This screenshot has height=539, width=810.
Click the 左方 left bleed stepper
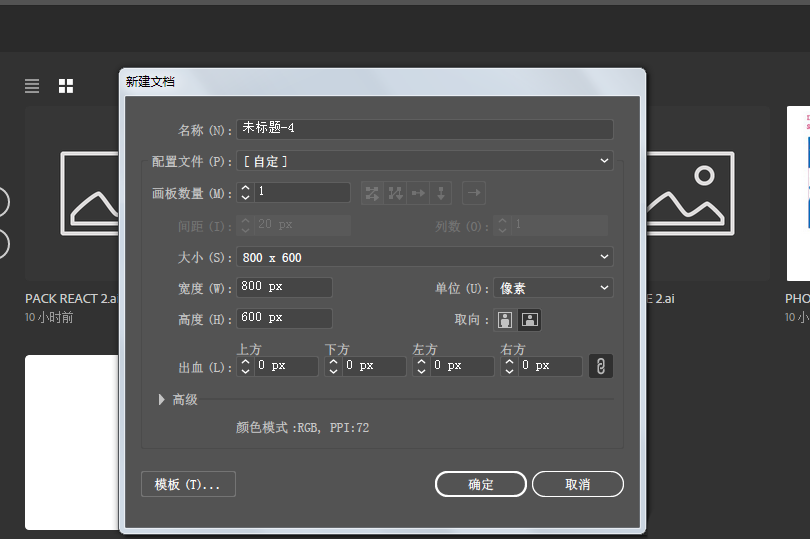421,366
